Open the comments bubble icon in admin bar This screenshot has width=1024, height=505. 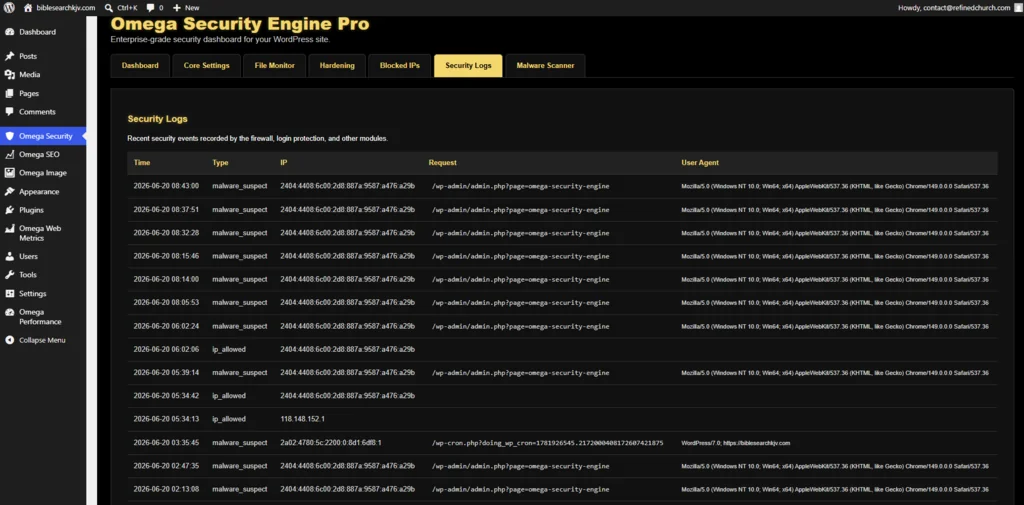click(150, 8)
